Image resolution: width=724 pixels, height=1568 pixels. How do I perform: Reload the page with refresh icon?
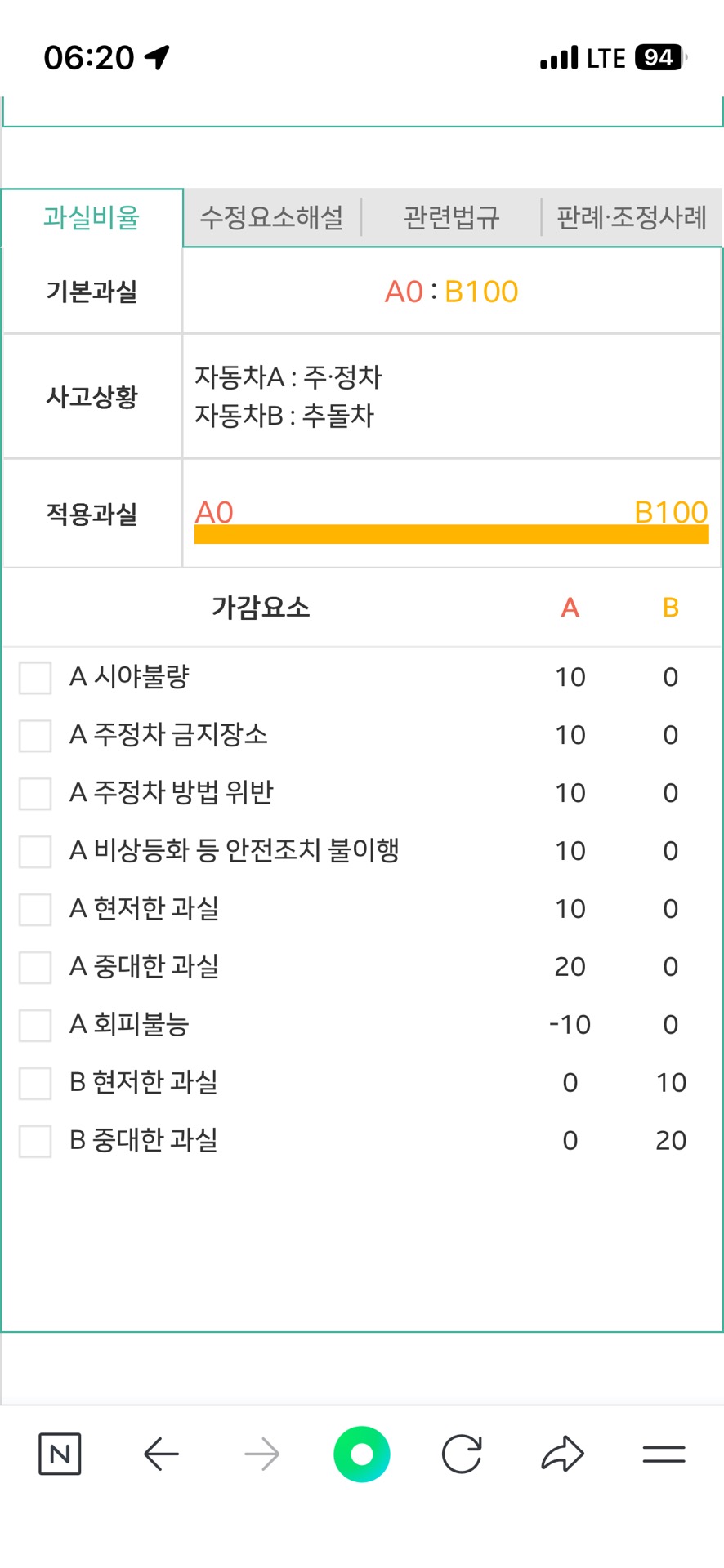462,1454
